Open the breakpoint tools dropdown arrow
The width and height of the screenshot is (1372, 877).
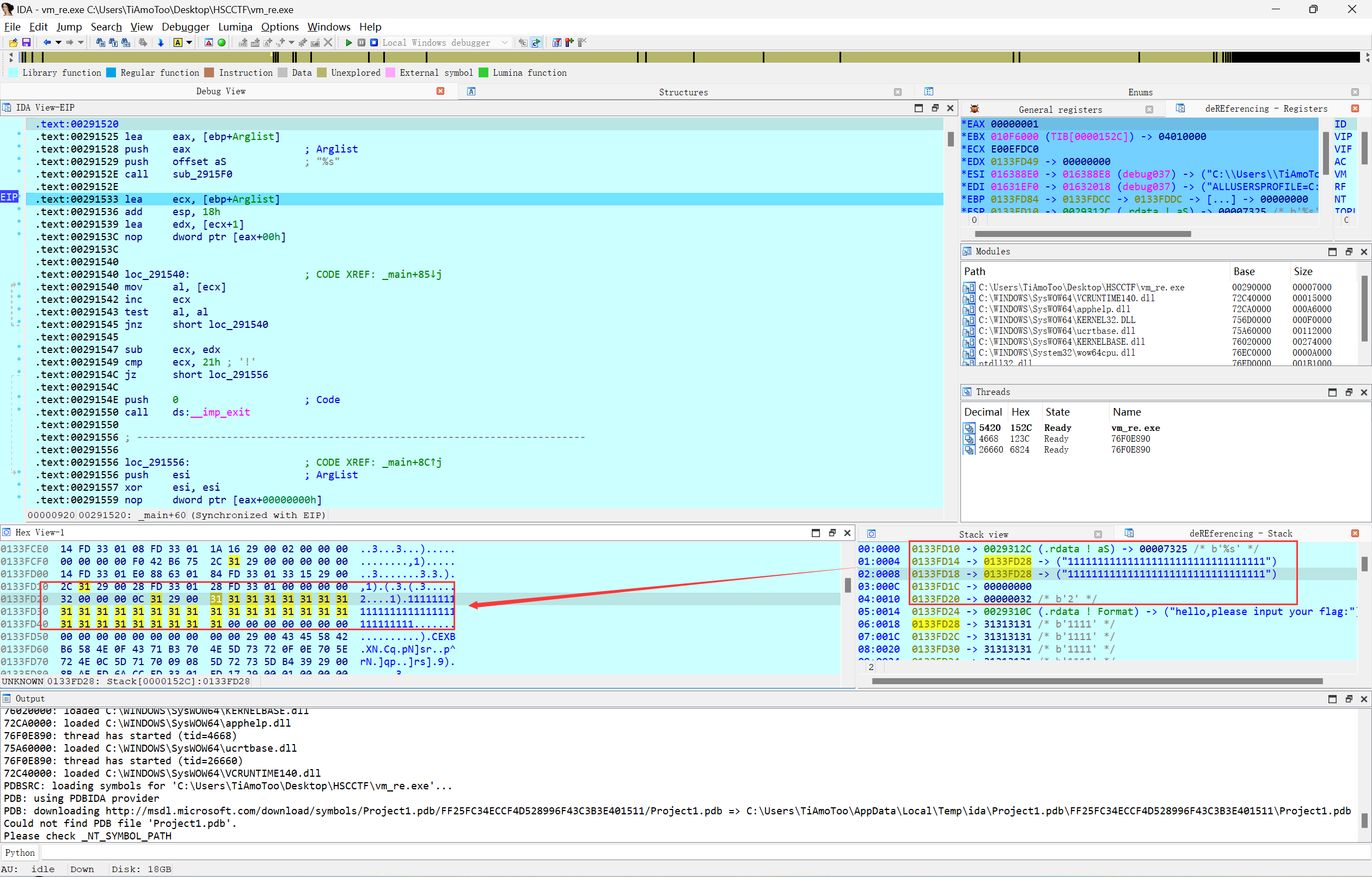coord(292,43)
